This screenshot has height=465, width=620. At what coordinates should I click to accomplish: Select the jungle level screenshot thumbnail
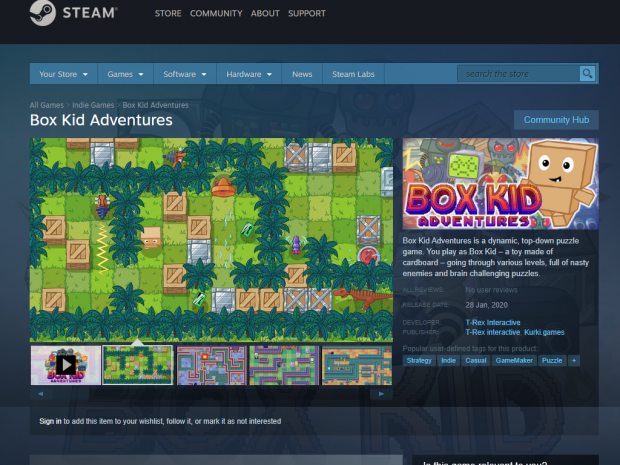tap(138, 365)
